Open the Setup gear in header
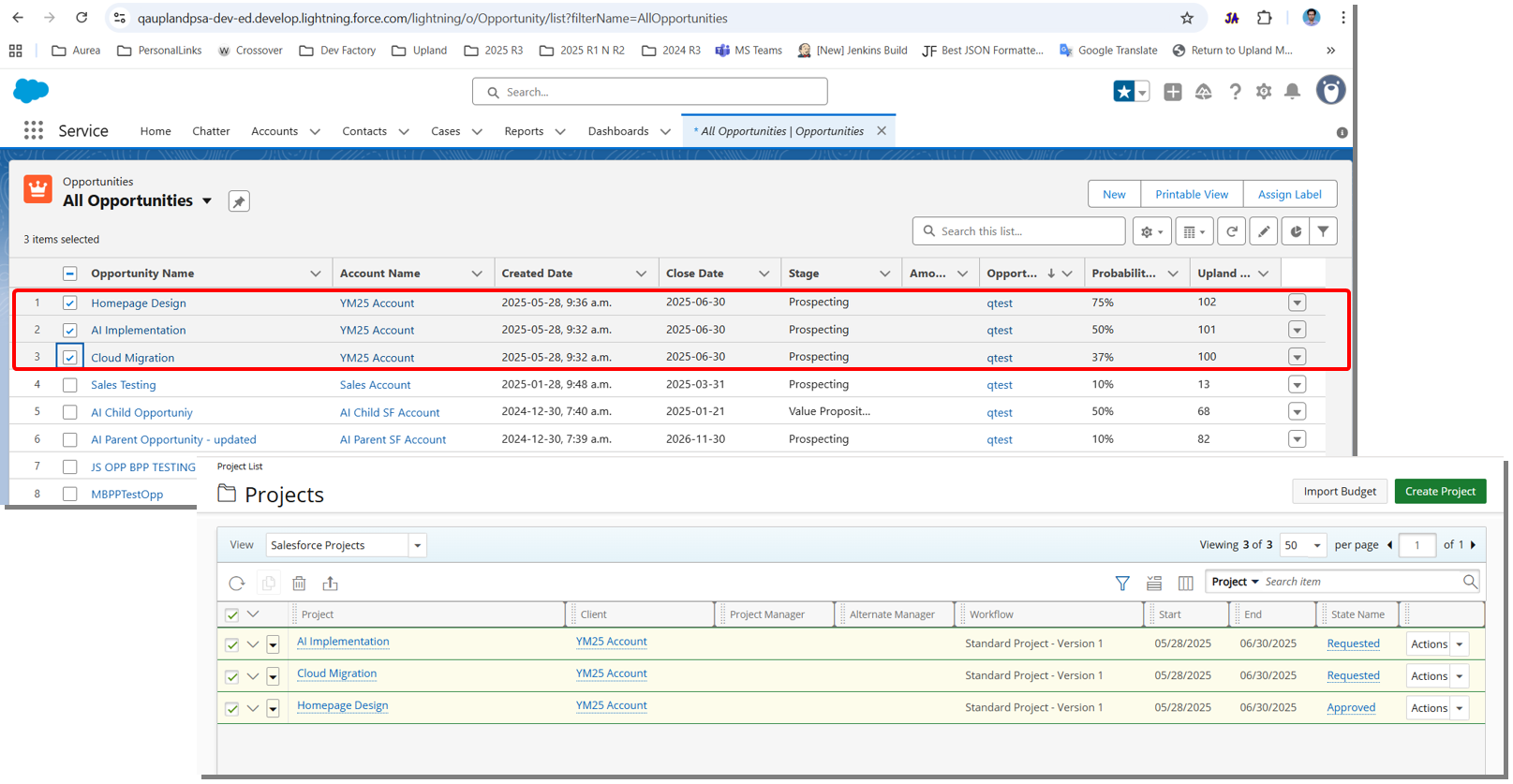This screenshot has width=1513, height=784. pos(1264,91)
